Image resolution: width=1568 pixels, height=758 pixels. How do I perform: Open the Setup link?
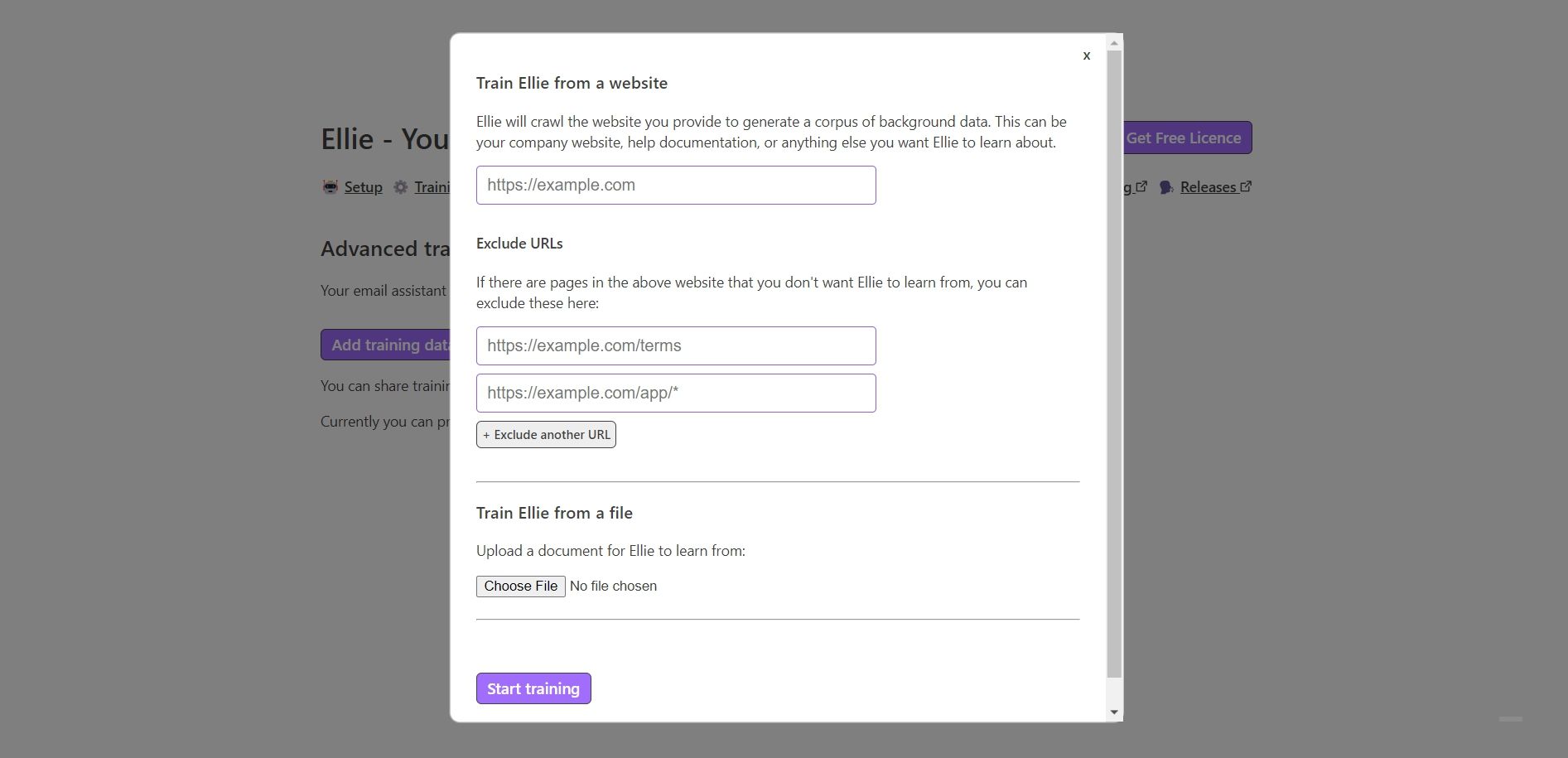pos(363,187)
